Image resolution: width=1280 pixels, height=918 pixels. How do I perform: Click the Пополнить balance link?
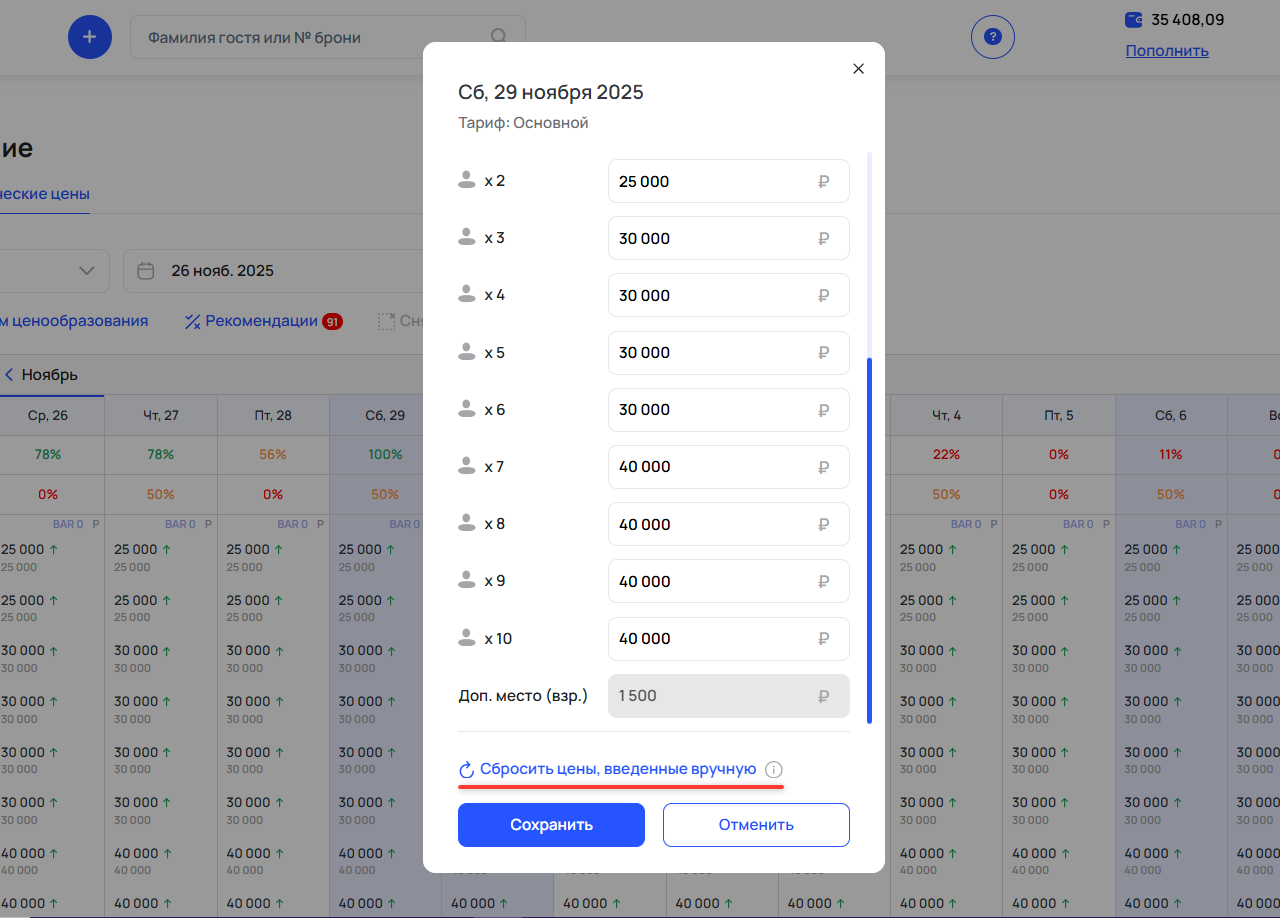(x=1167, y=51)
